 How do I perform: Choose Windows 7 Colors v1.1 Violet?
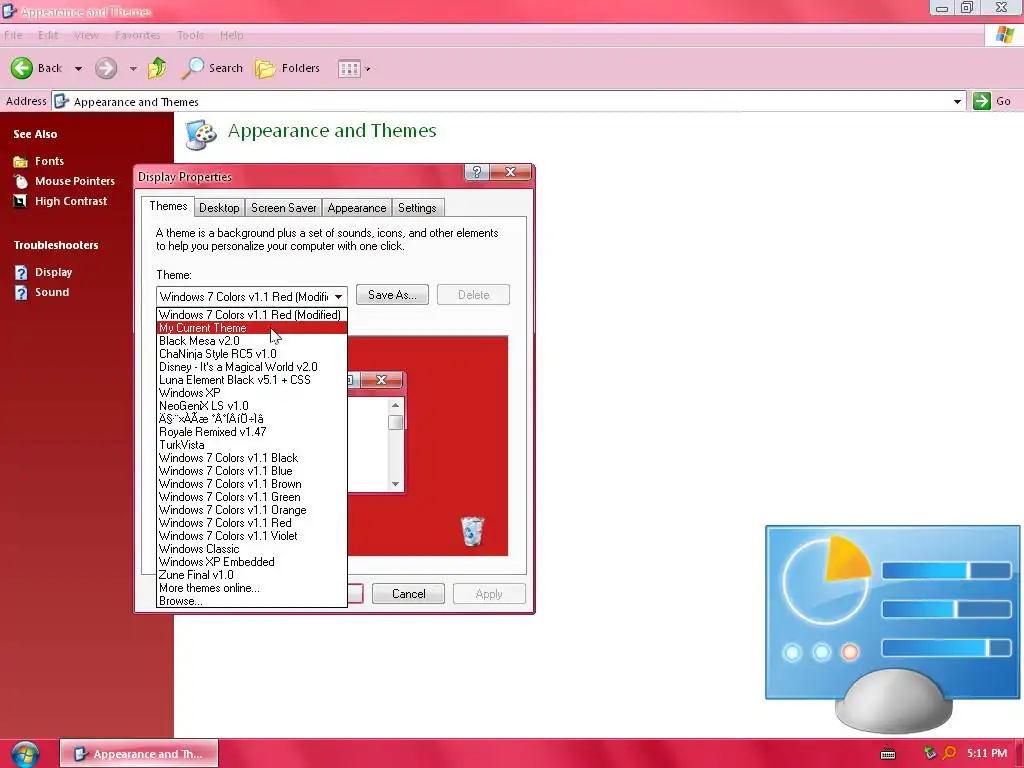(x=252, y=536)
